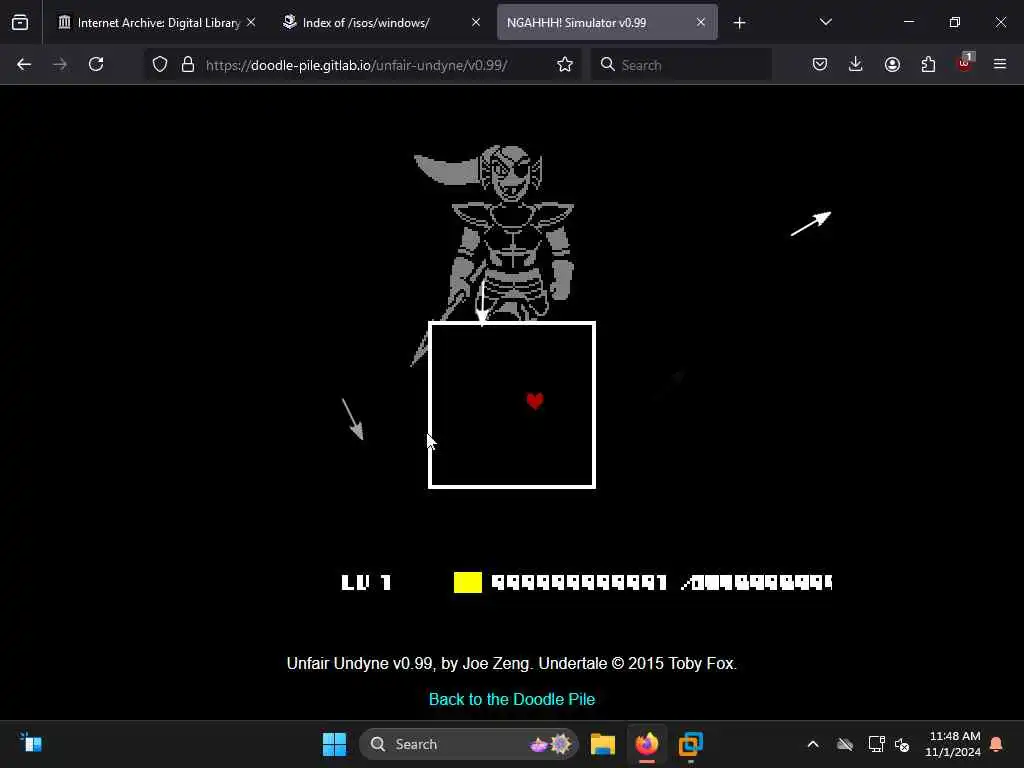Open the OneDrive cloud tray icon
Screen dimensions: 1024x768
[x=845, y=744]
